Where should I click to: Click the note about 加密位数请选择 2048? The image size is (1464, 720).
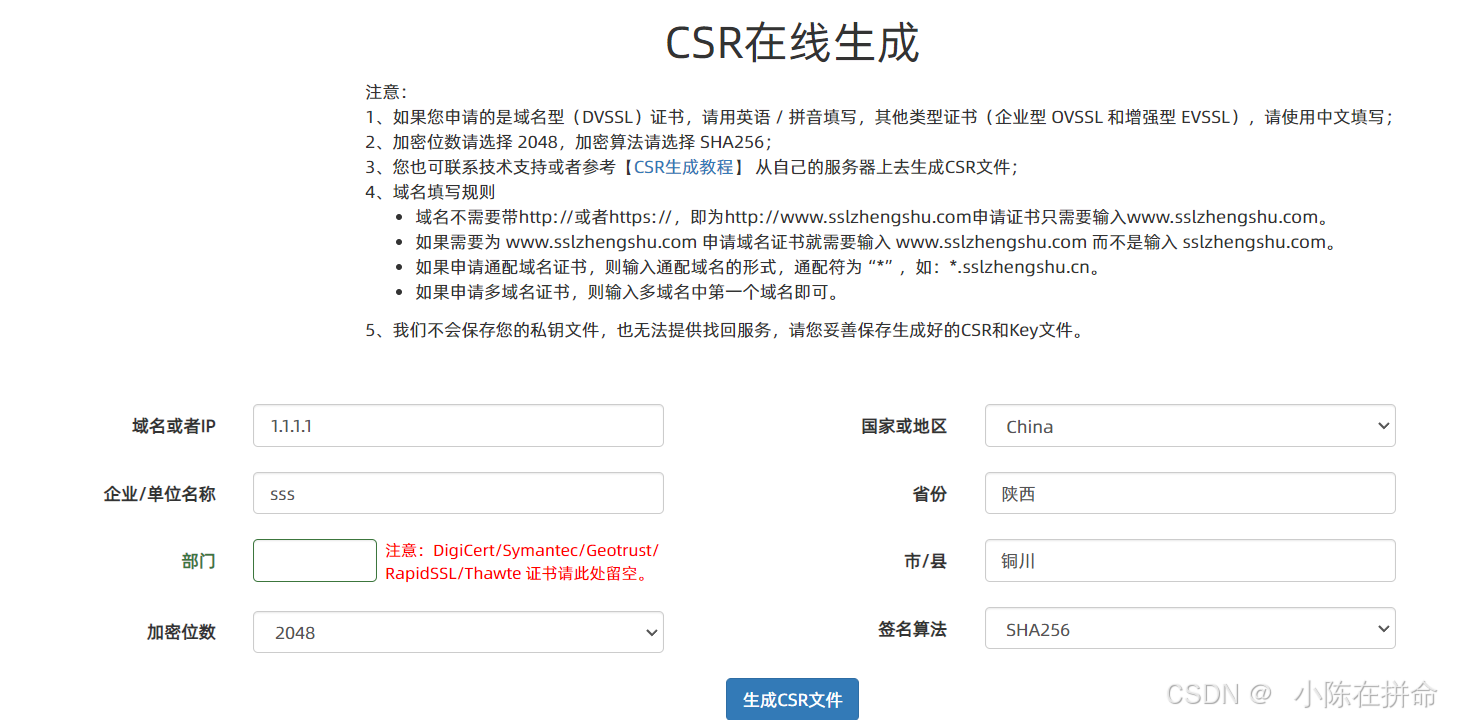[569, 142]
